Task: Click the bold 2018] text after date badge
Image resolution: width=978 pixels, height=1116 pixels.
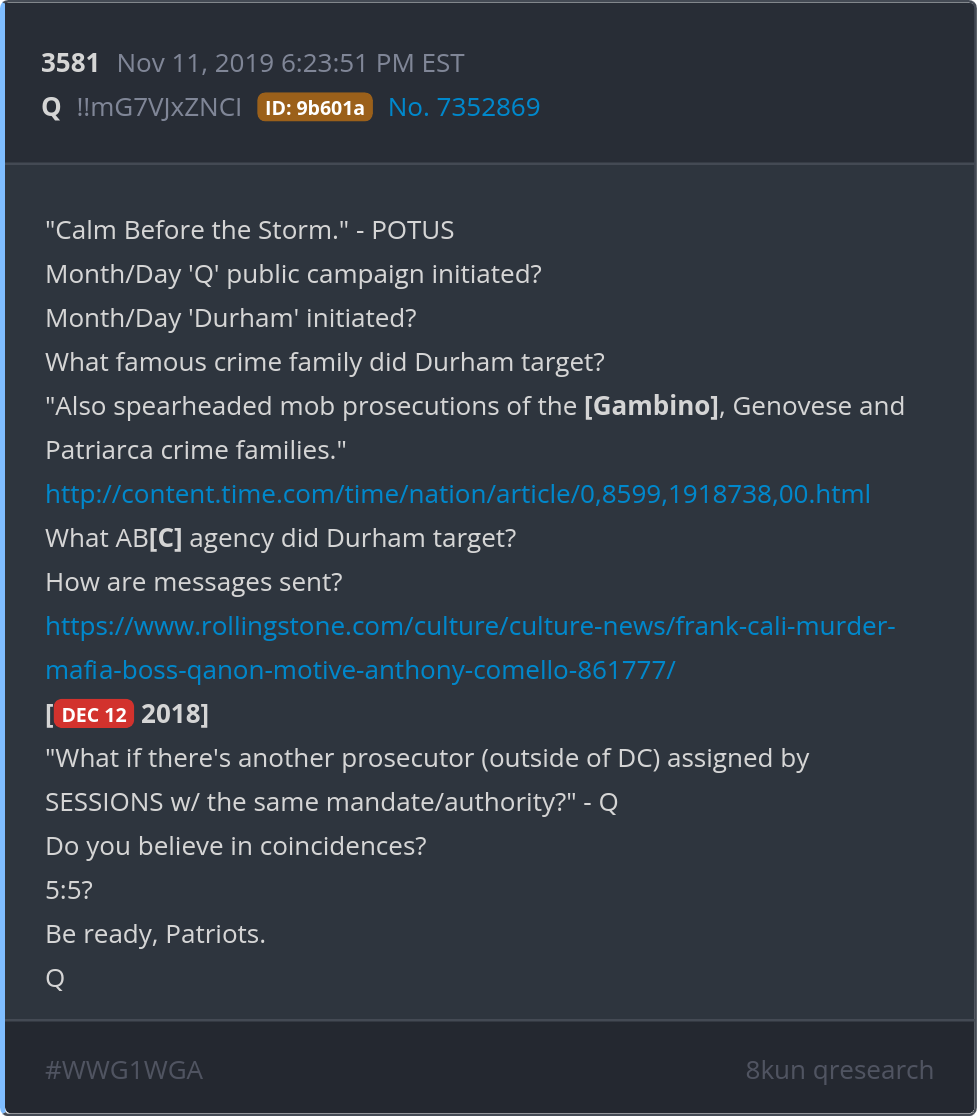Action: [175, 715]
